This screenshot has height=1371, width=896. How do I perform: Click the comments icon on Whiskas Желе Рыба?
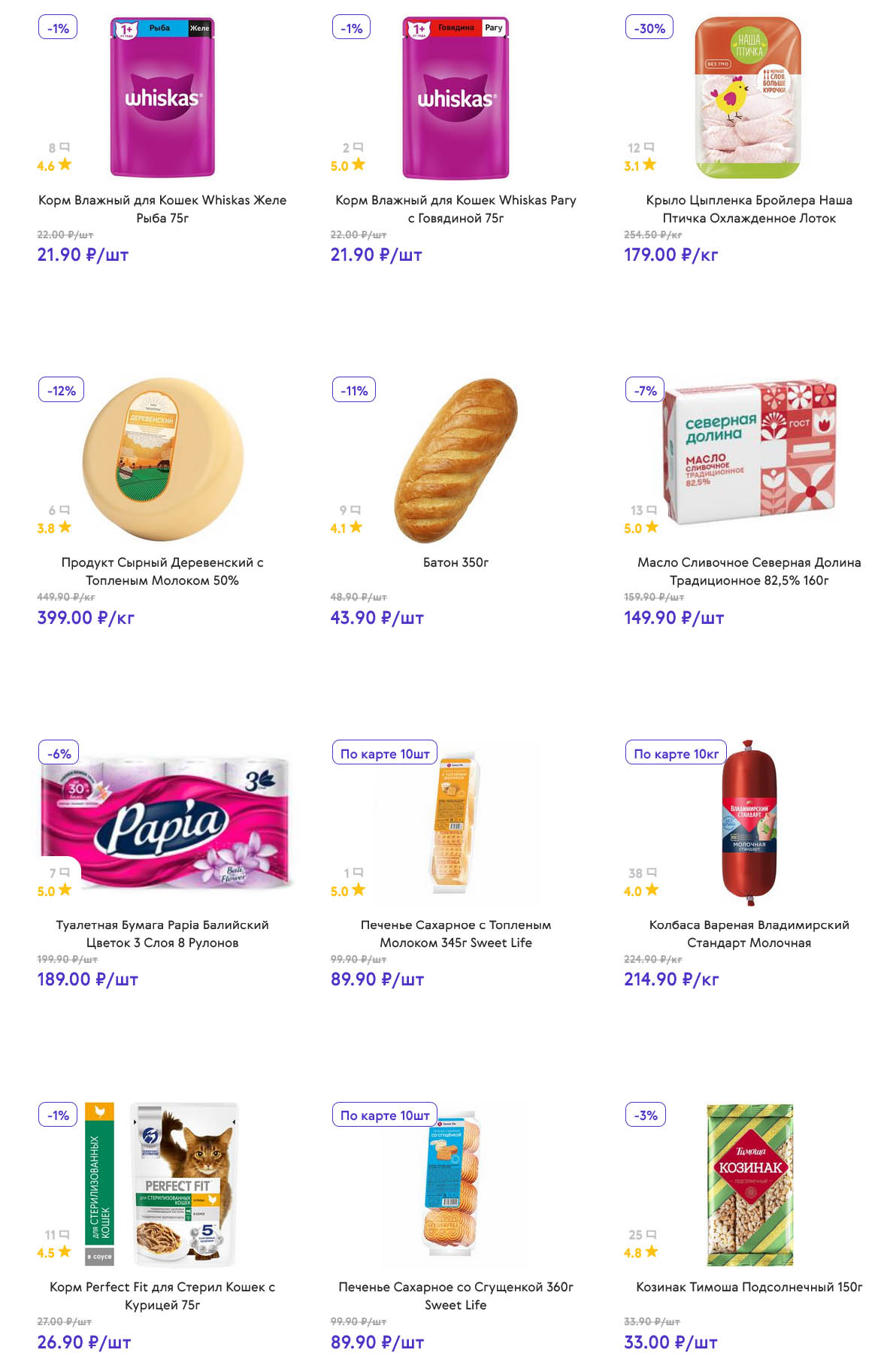[65, 147]
